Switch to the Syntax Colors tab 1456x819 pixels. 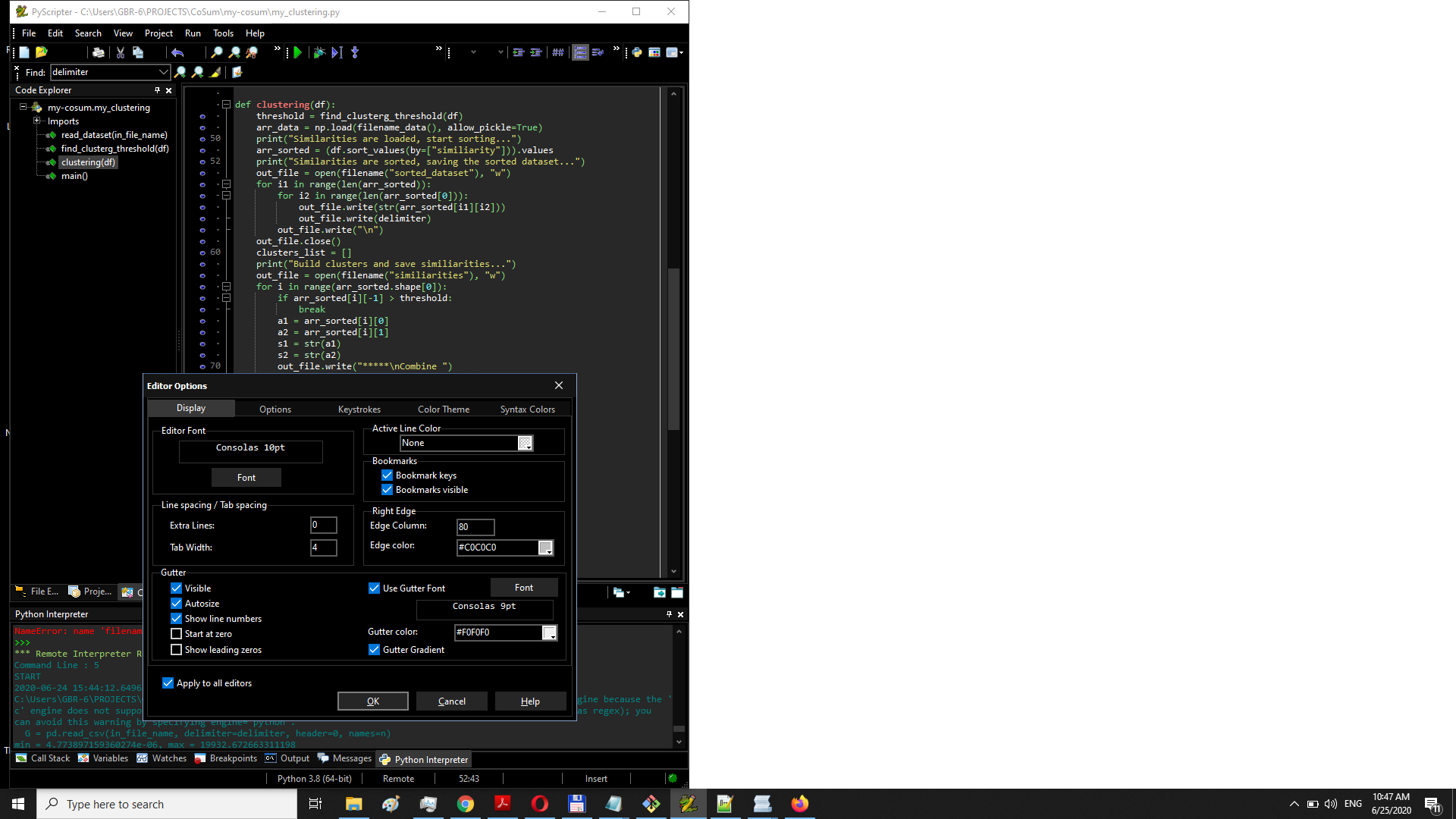tap(527, 409)
